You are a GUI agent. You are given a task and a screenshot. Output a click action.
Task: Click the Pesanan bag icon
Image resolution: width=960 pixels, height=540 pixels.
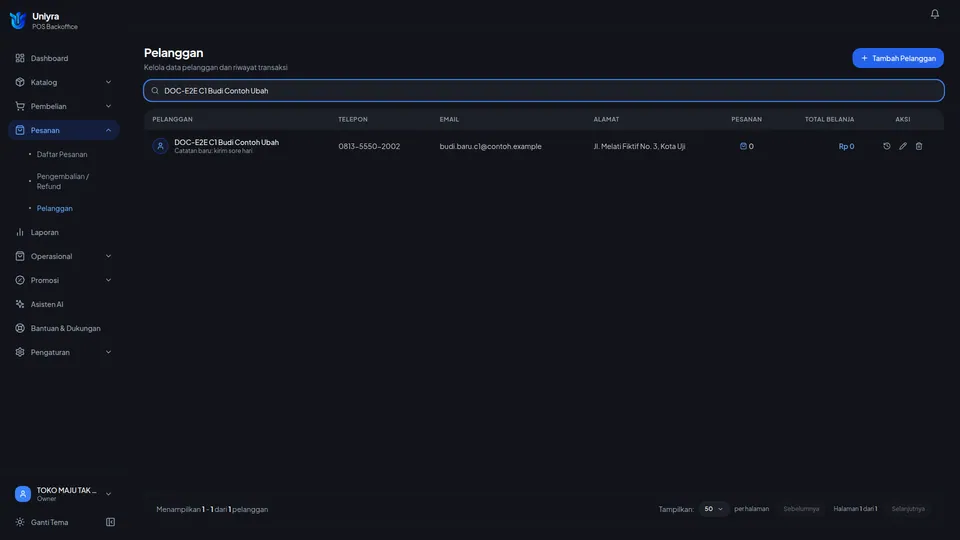[20, 130]
